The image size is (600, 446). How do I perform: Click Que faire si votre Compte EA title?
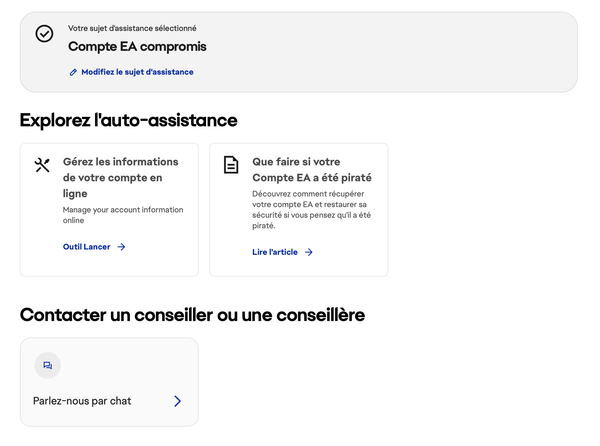click(x=312, y=169)
